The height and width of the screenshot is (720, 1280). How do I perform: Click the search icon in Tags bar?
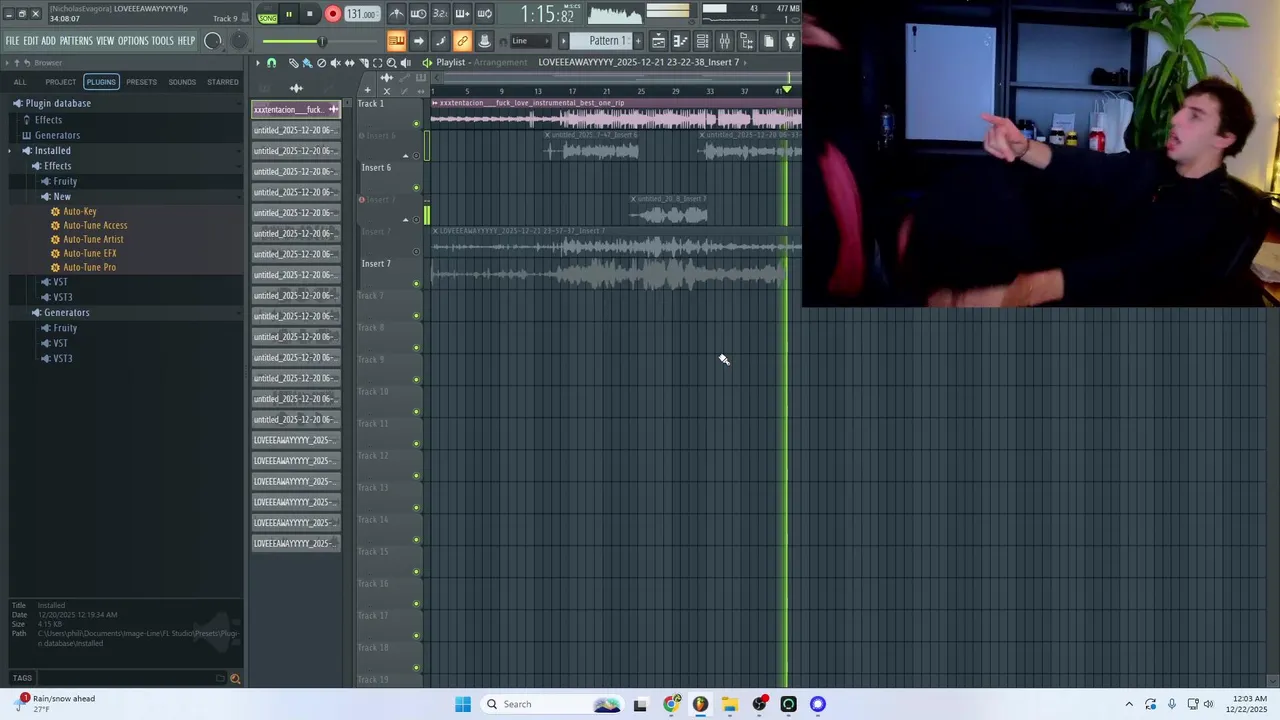tap(235, 679)
